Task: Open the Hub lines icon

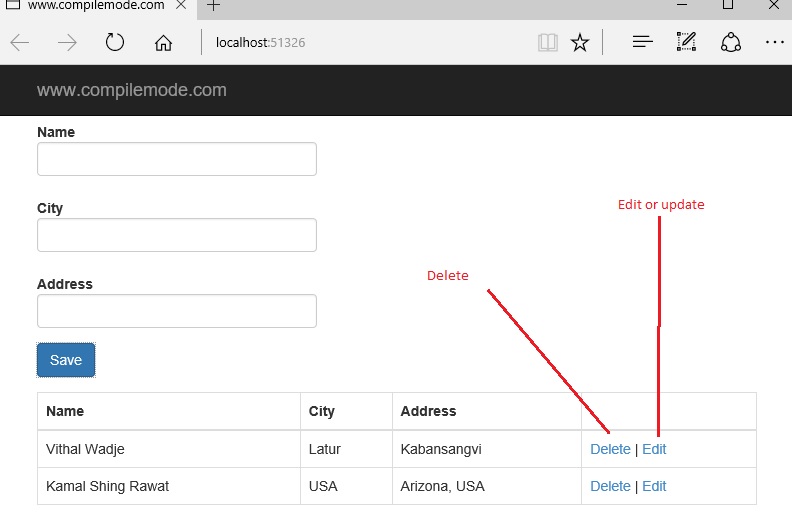Action: [642, 43]
